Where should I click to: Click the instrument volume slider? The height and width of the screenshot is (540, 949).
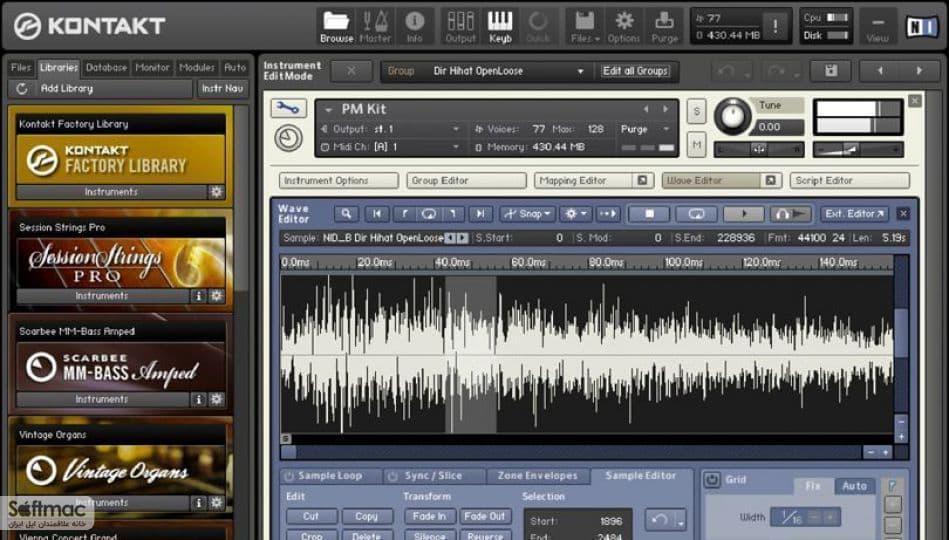click(x=858, y=149)
